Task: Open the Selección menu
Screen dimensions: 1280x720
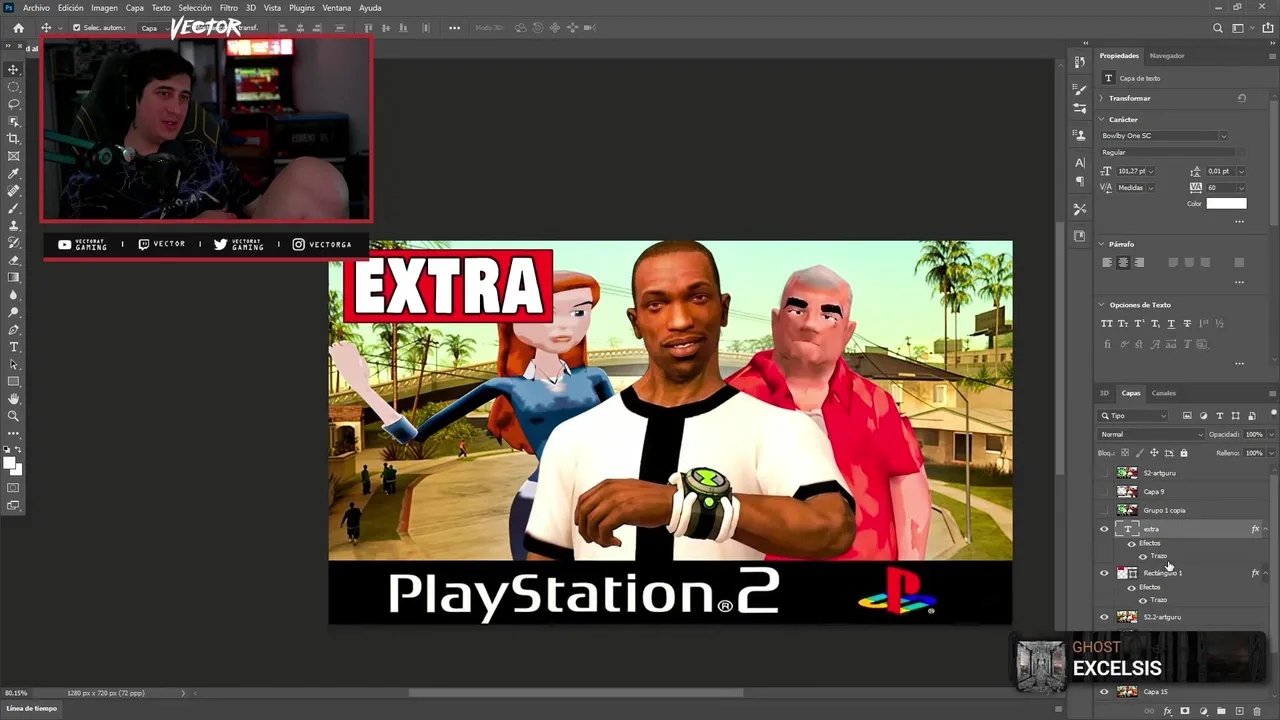Action: [x=195, y=8]
